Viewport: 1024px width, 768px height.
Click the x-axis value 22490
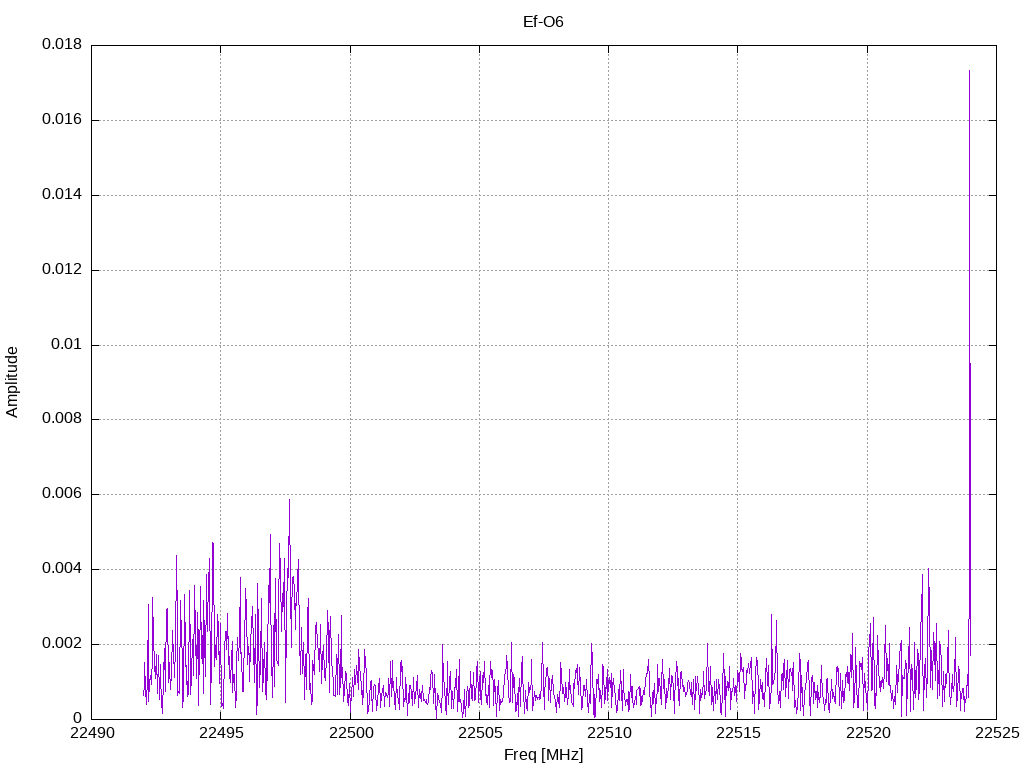coord(91,733)
